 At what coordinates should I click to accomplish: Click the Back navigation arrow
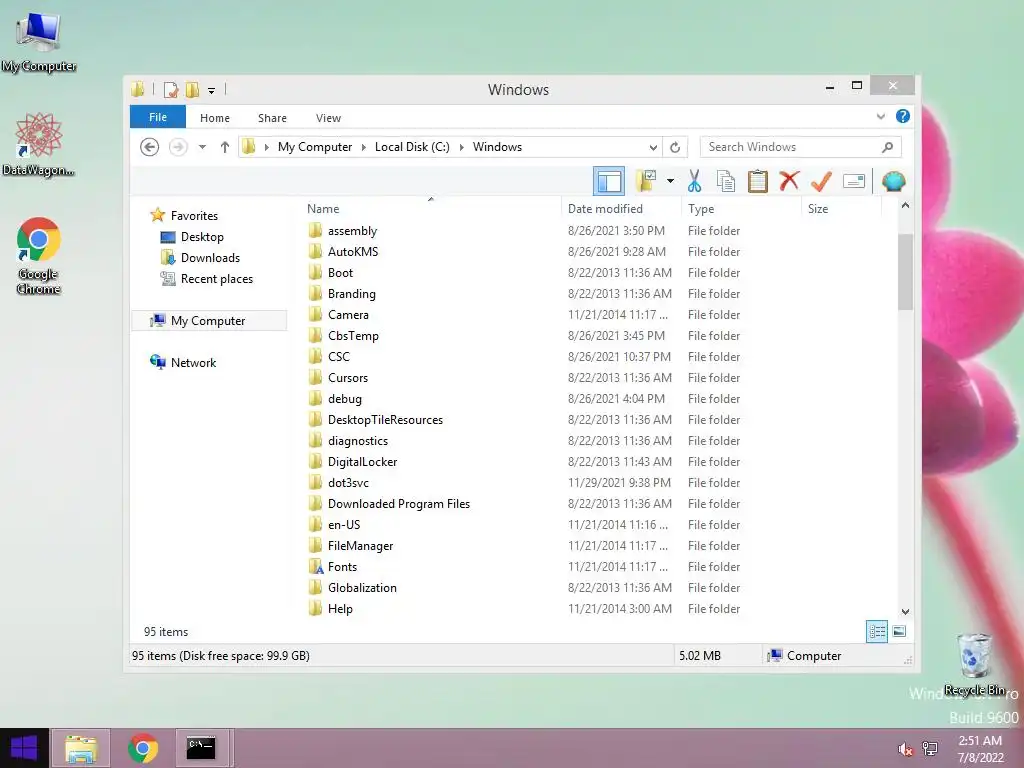click(150, 147)
